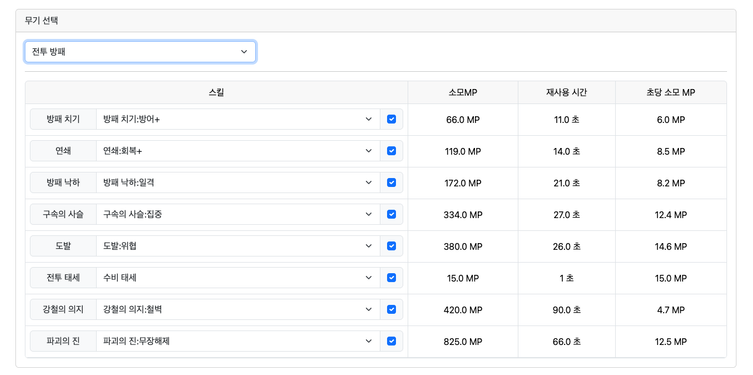Open the 도발:위협 skill dropdown
The image size is (753, 375).
(238, 246)
